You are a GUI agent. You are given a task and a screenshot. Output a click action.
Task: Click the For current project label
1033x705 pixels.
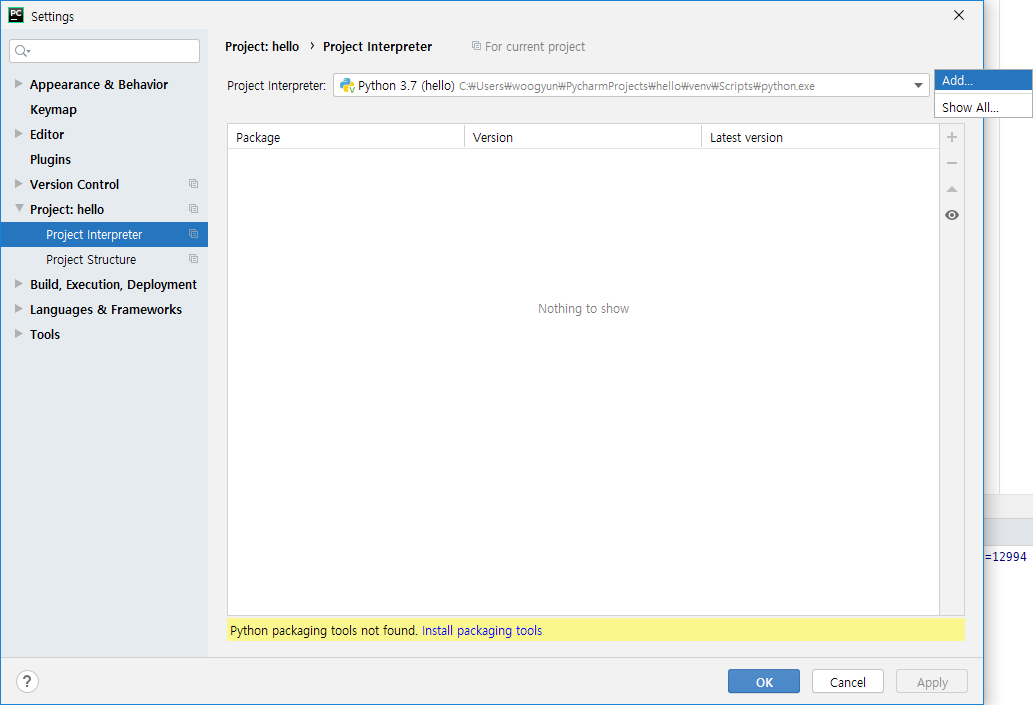[535, 46]
